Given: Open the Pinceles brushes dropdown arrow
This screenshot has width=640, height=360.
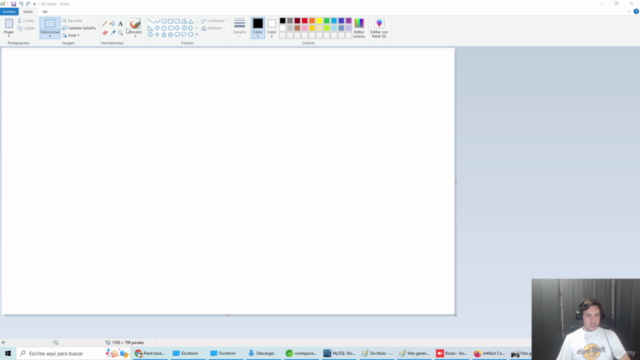Looking at the screenshot, I should click(135, 36).
